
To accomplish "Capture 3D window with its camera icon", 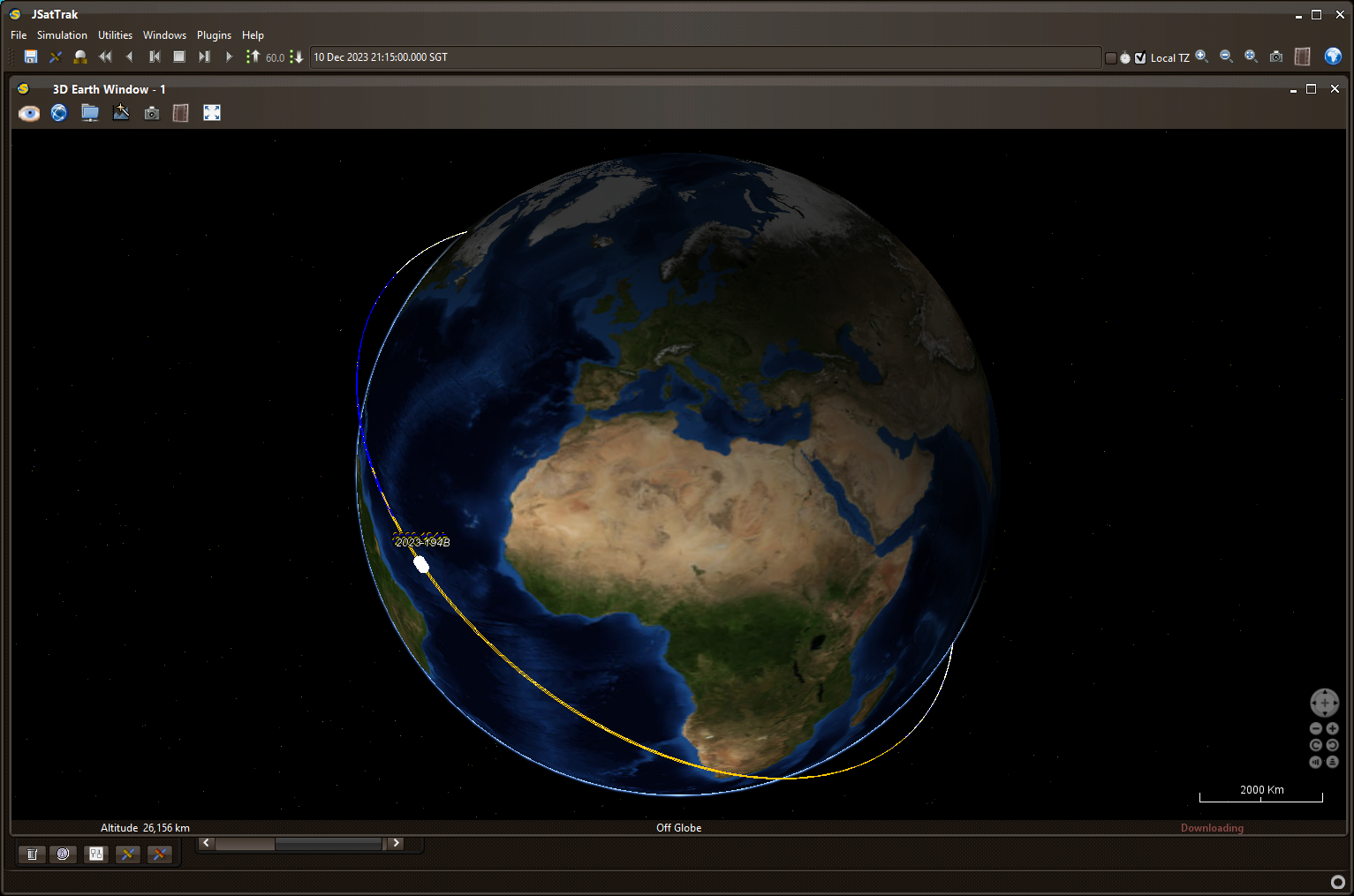I will point(152,113).
